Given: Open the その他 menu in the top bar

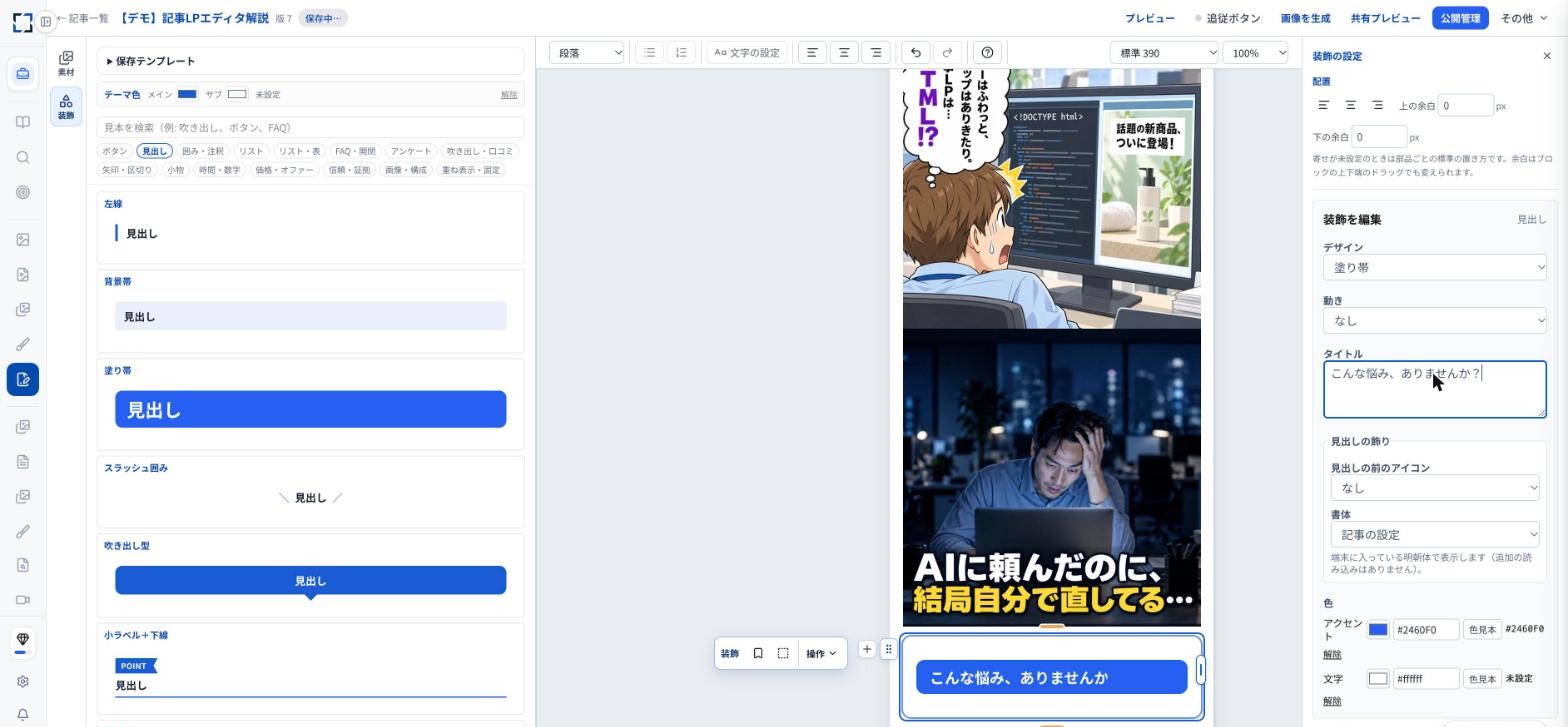Looking at the screenshot, I should (x=1523, y=18).
